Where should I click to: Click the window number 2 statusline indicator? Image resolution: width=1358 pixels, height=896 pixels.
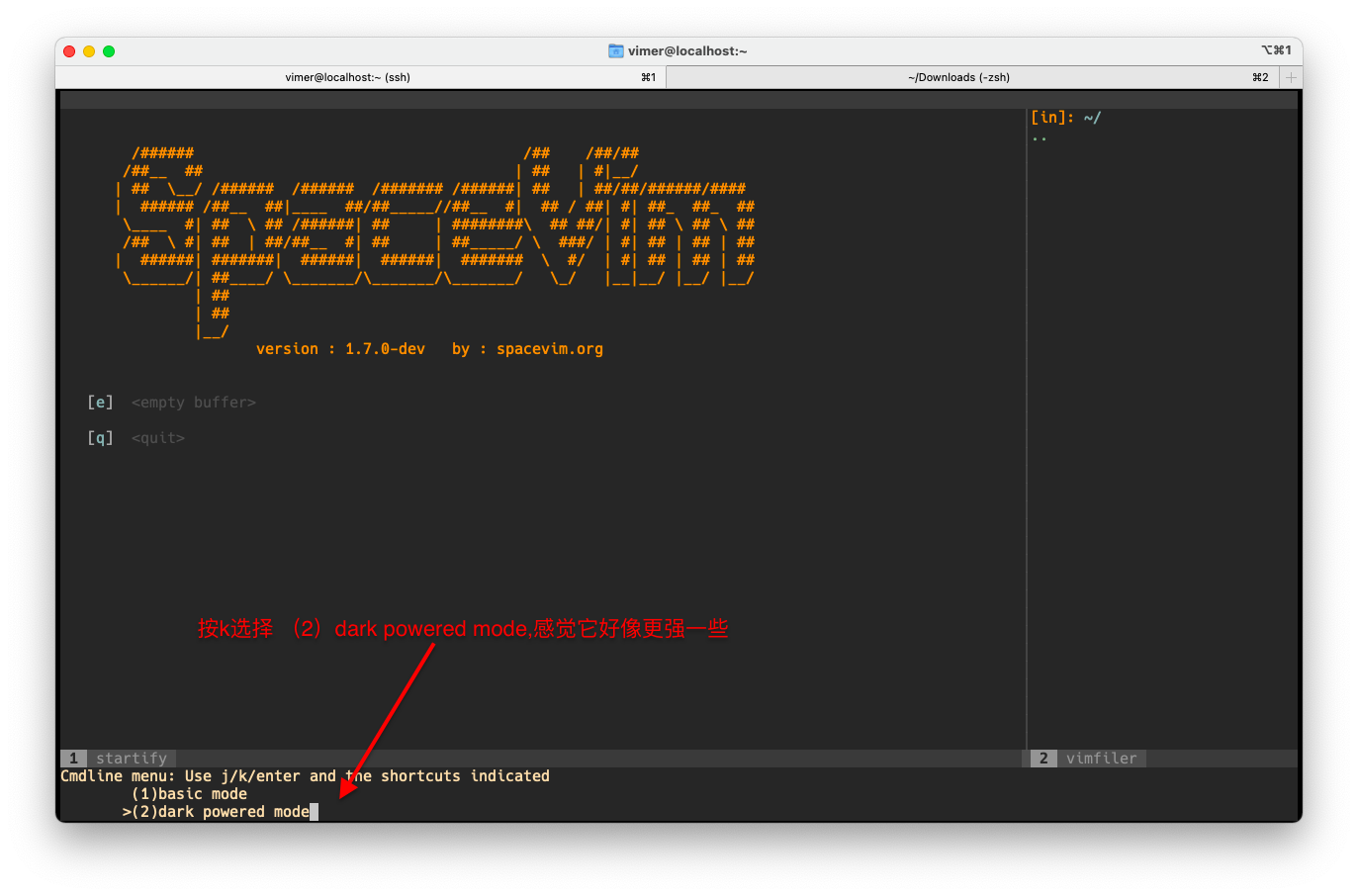[x=1043, y=759]
